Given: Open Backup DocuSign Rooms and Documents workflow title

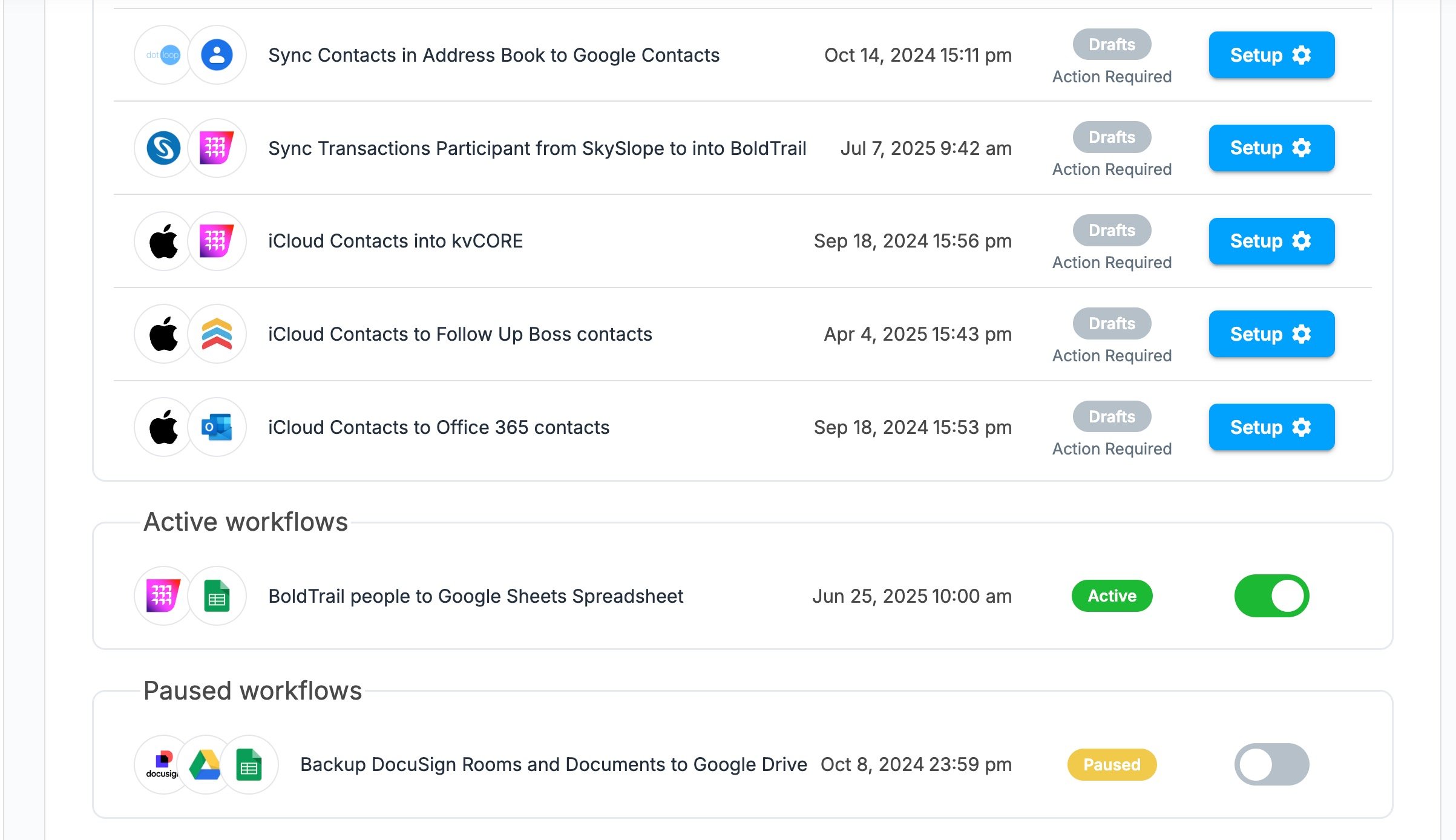Looking at the screenshot, I should tap(553, 765).
